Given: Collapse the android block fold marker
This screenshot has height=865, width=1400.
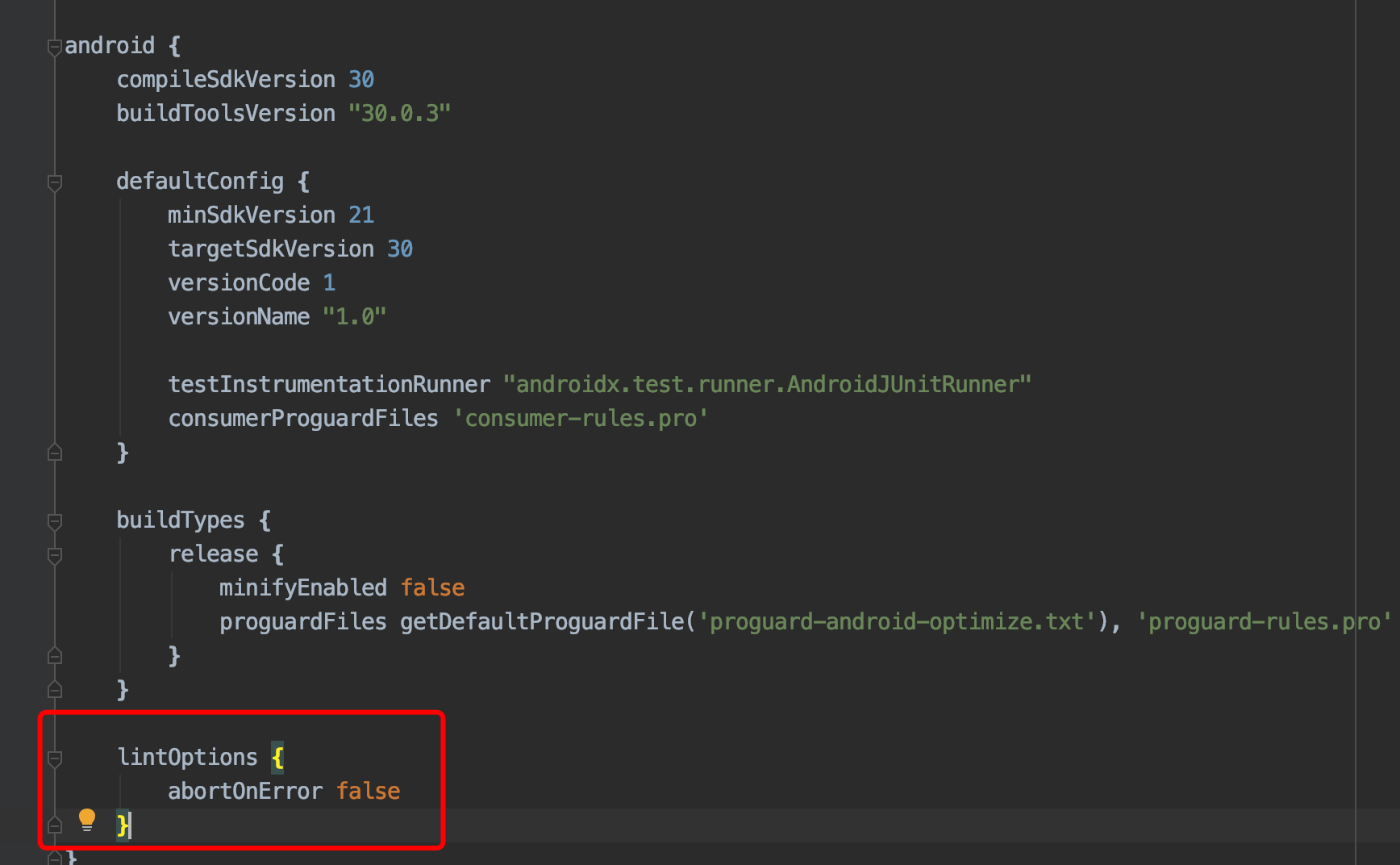Looking at the screenshot, I should (x=55, y=48).
